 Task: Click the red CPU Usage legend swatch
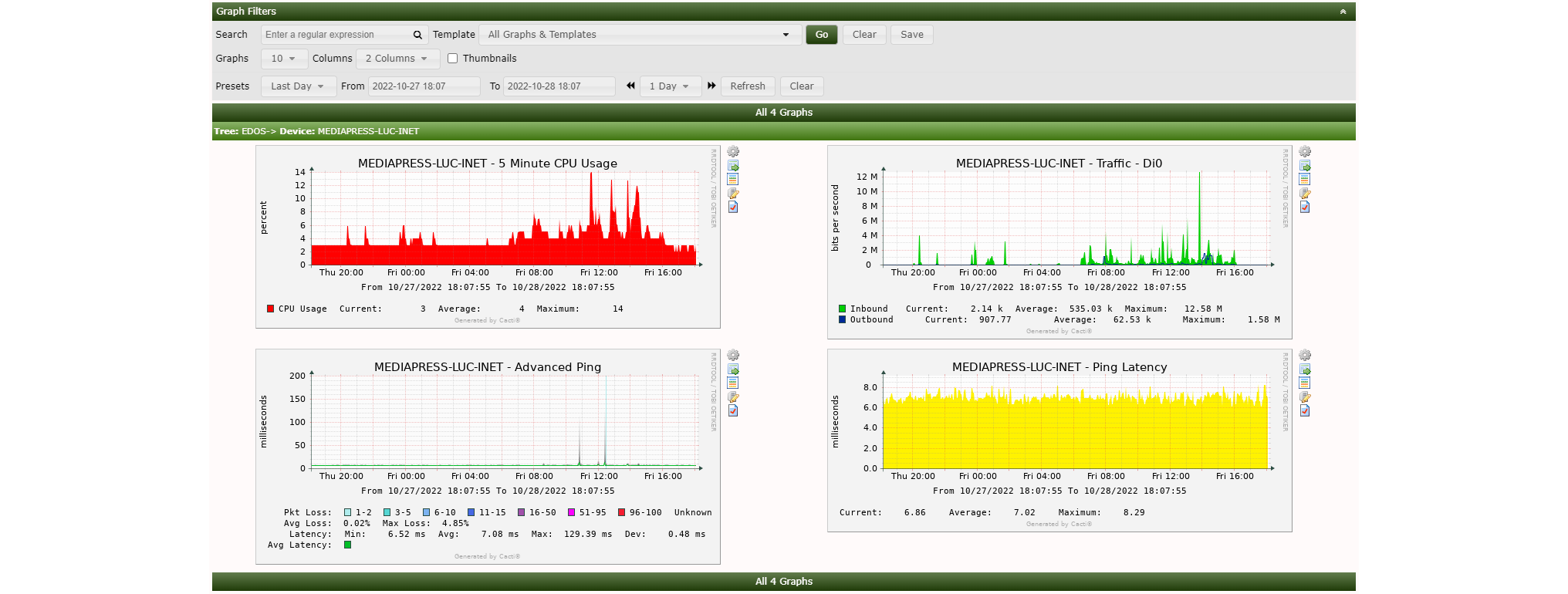coord(271,309)
